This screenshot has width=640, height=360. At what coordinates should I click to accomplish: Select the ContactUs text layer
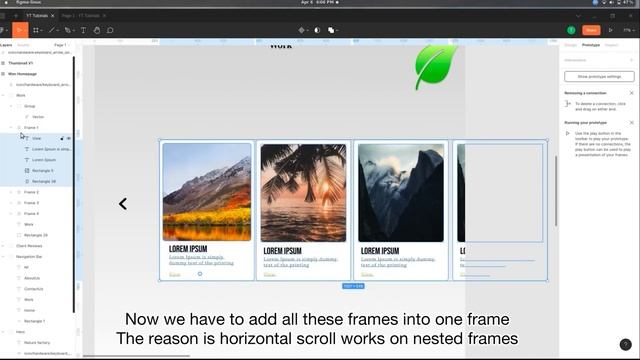click(x=33, y=289)
